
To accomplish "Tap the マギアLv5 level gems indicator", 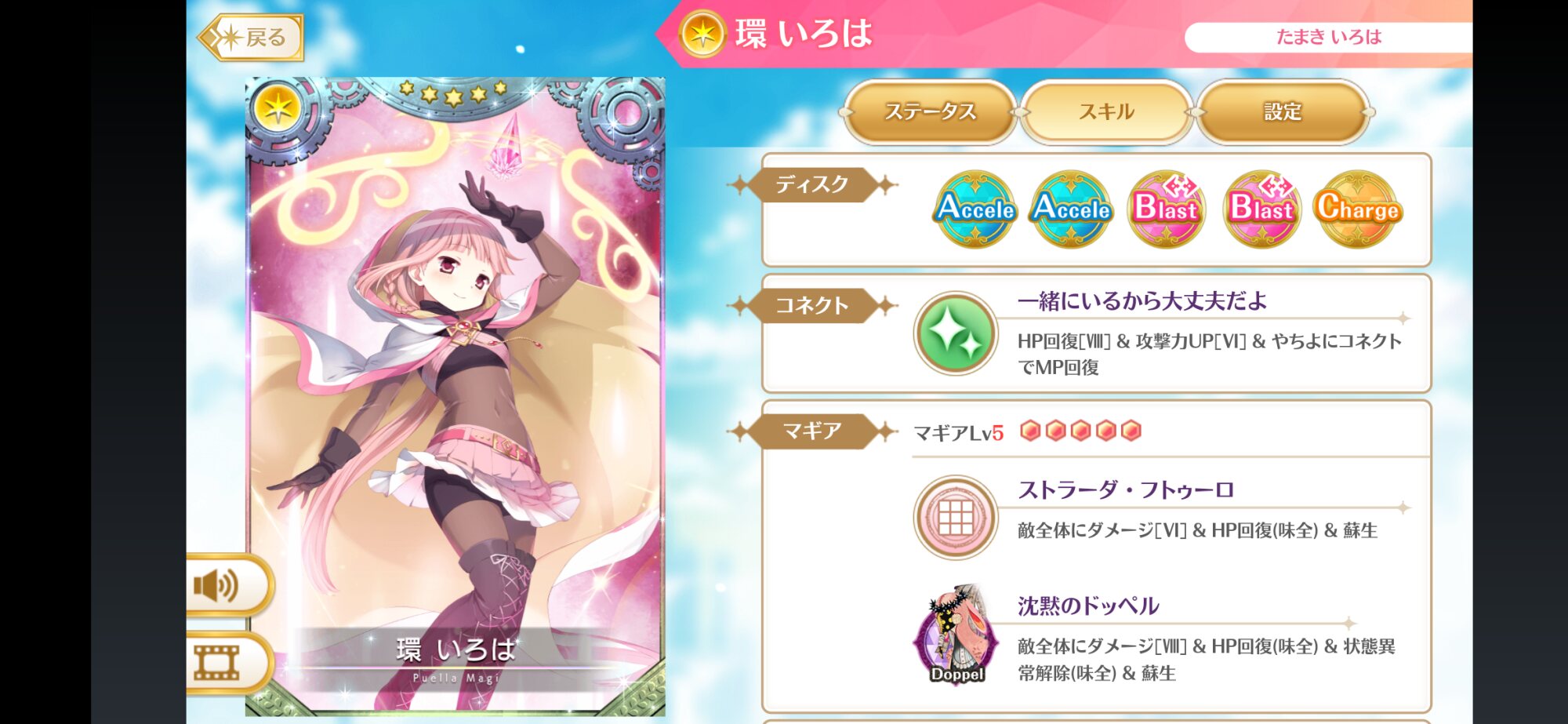I will tap(1027, 431).
